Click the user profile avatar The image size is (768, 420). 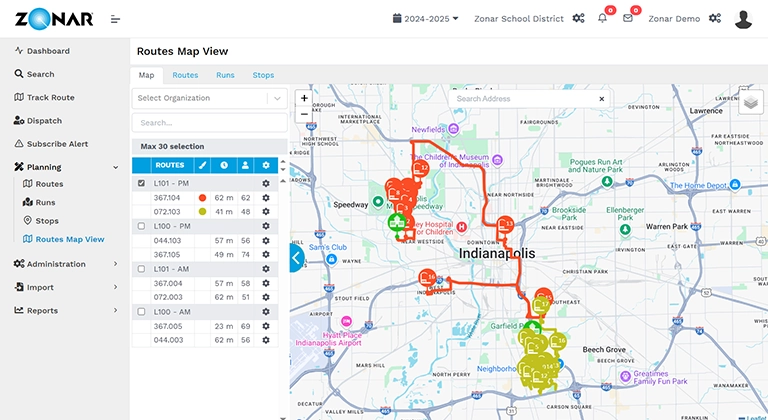[743, 19]
